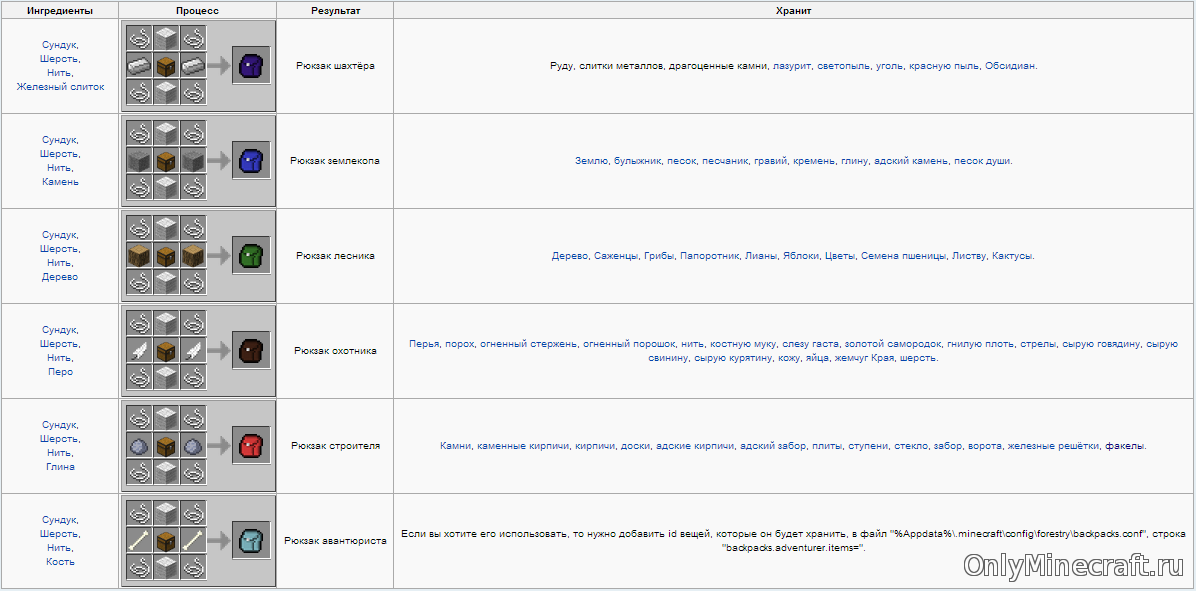Click the light-blue adventurer's backpack result icon

250,541
